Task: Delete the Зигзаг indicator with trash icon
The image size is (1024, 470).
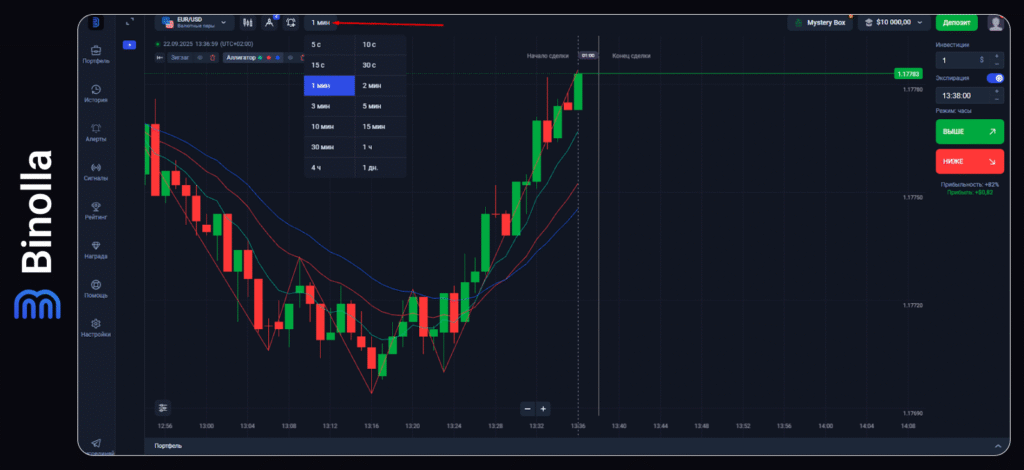Action: (x=212, y=58)
